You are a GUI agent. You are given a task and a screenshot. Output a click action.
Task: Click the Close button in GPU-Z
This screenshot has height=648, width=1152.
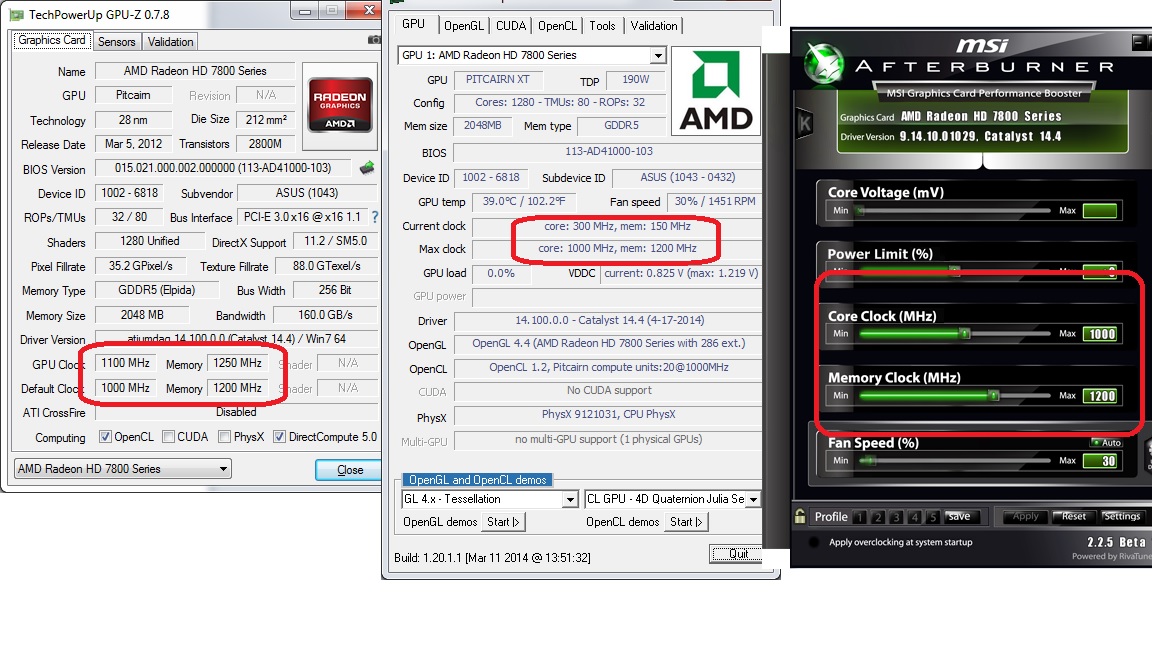pos(350,469)
